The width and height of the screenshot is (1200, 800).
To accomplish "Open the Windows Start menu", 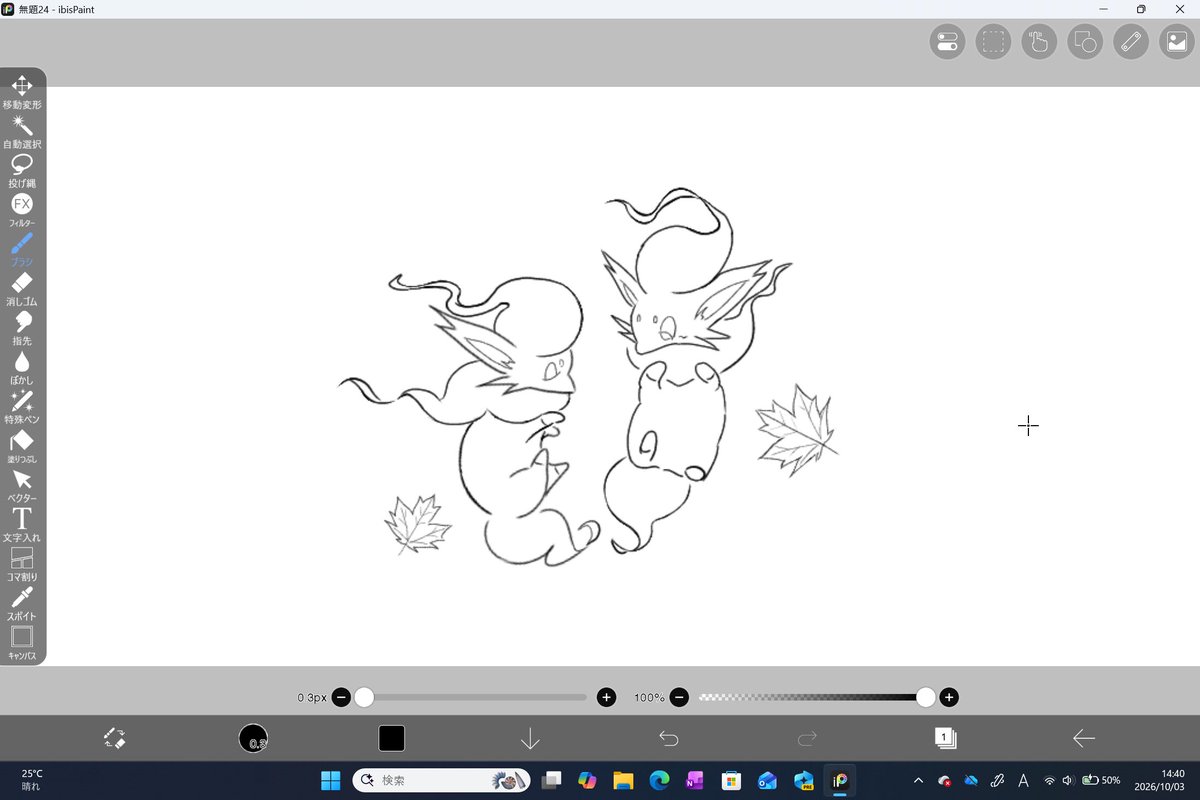I will point(329,780).
